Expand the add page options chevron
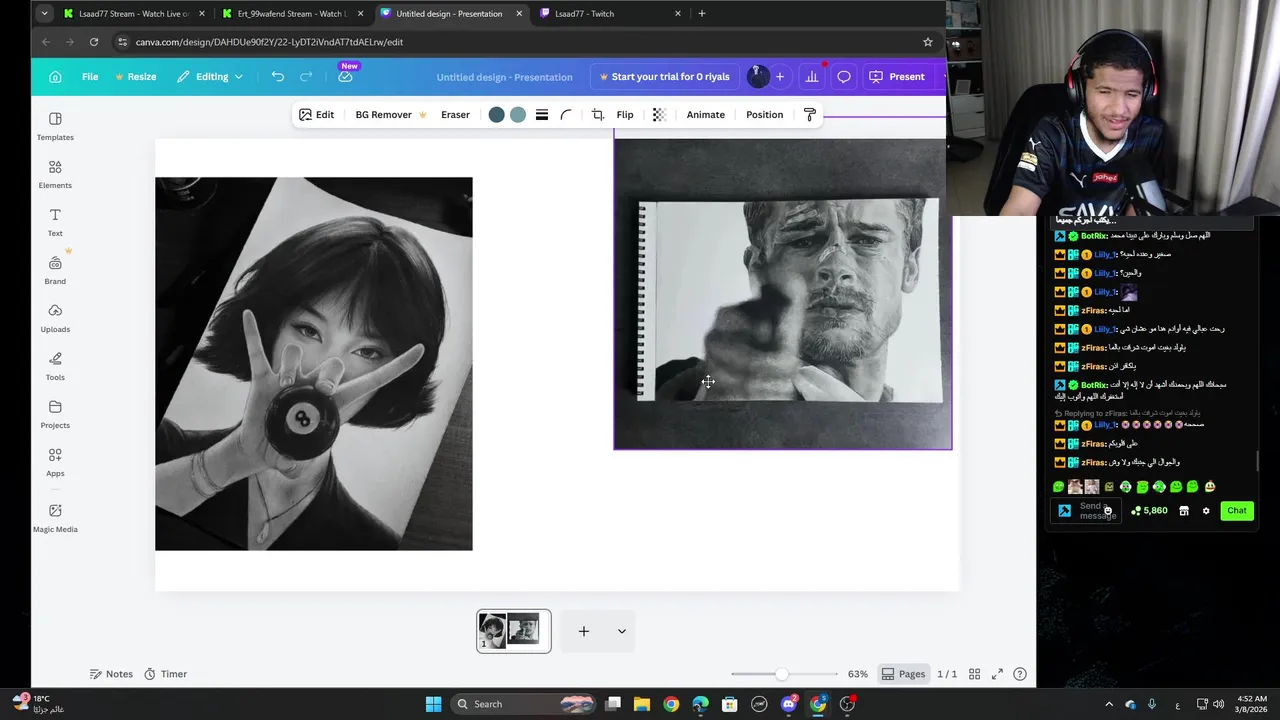This screenshot has width=1280, height=720. click(x=622, y=631)
